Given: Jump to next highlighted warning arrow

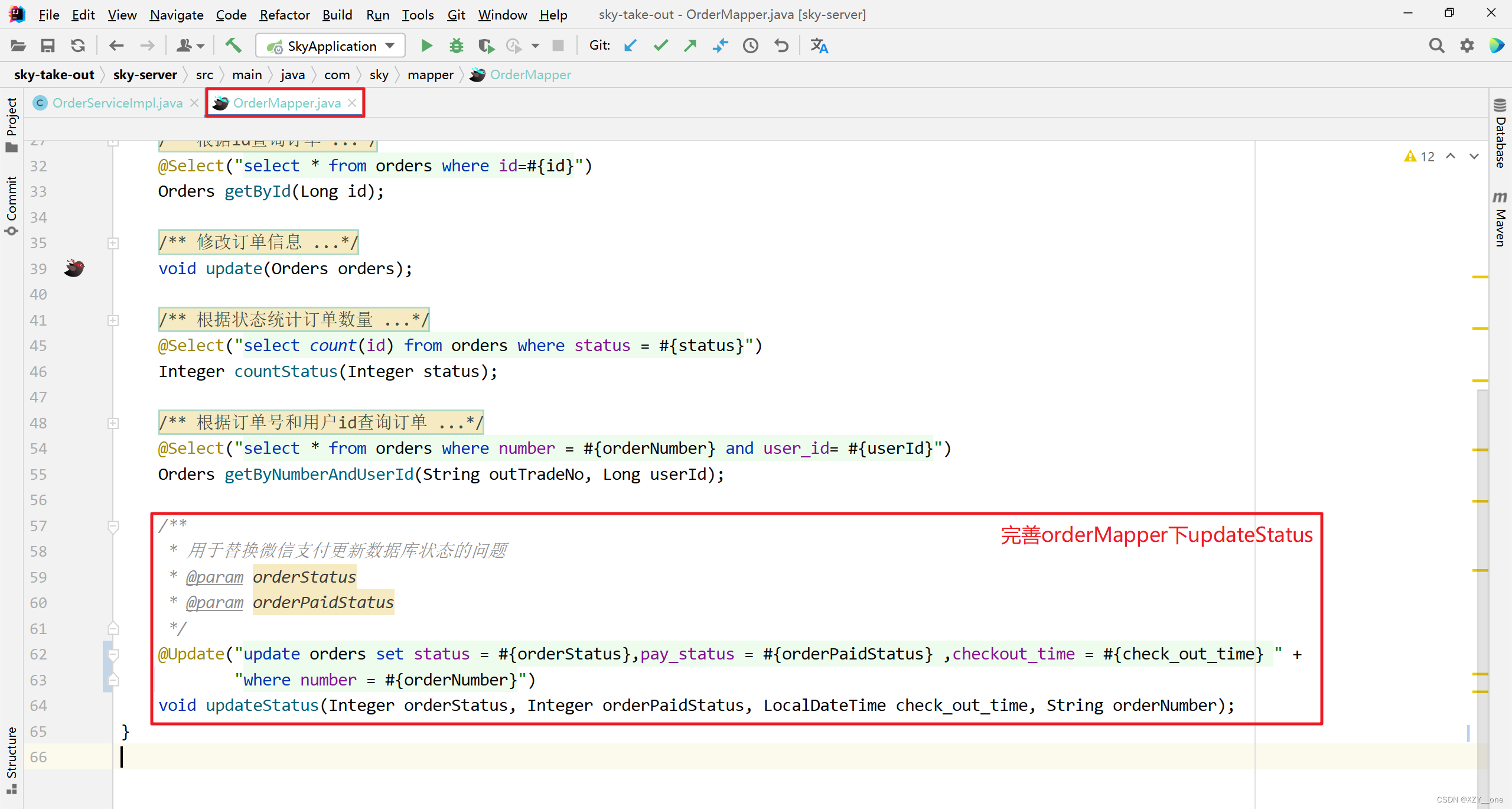Looking at the screenshot, I should pyautogui.click(x=1474, y=157).
